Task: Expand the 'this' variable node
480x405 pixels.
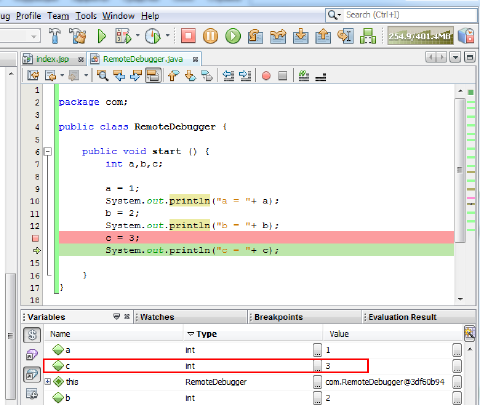Action: coord(48,381)
